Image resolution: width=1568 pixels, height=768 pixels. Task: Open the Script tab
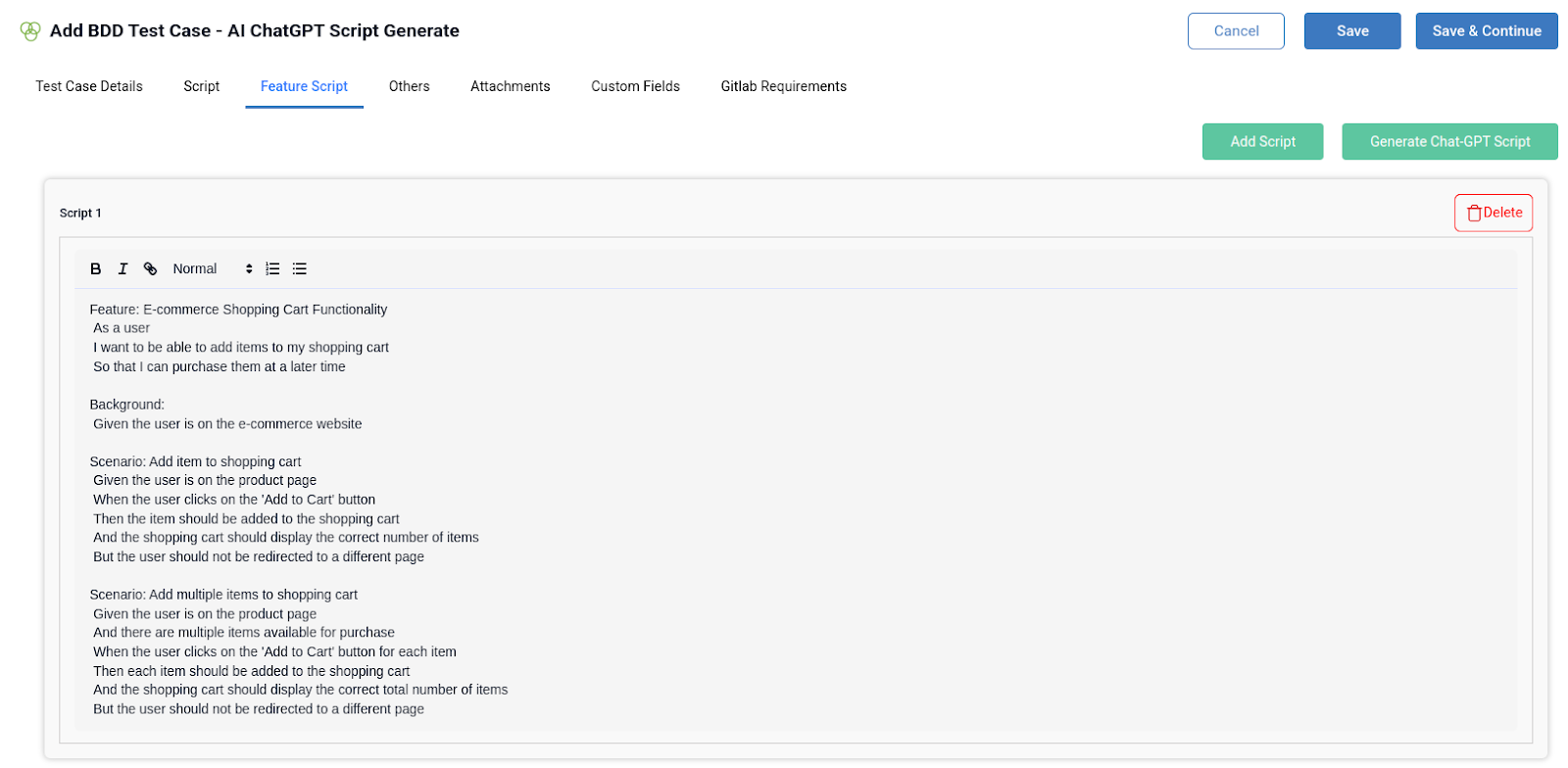(x=201, y=86)
